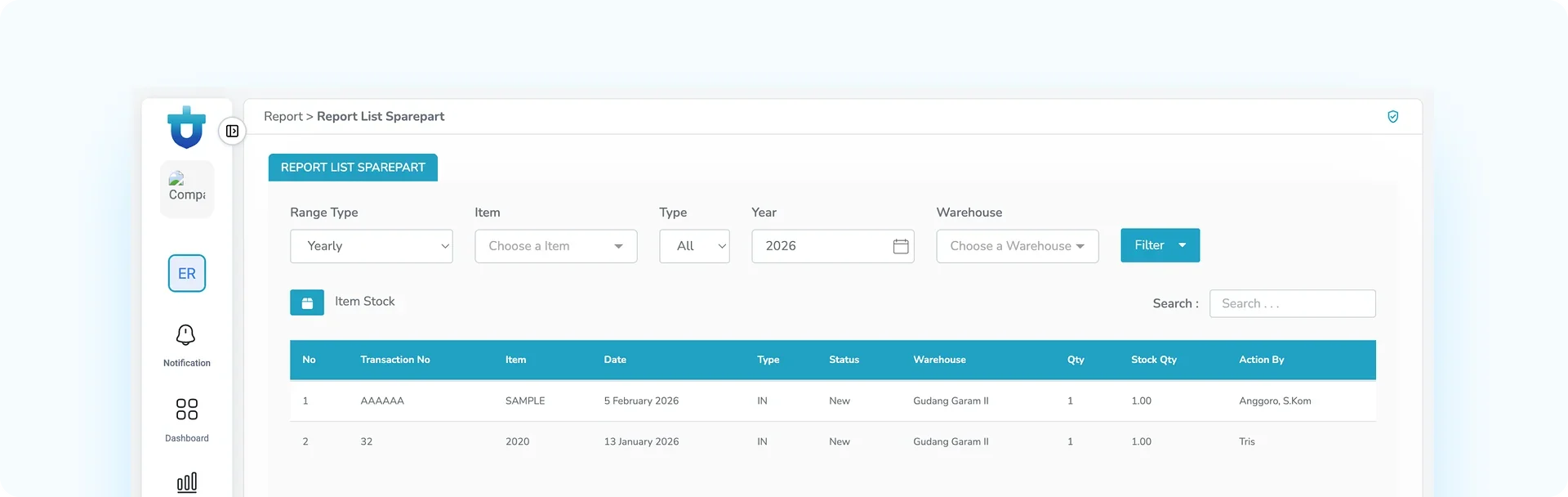Click the 13 January 2026 date cell
This screenshot has width=1568, height=497.
641,441
